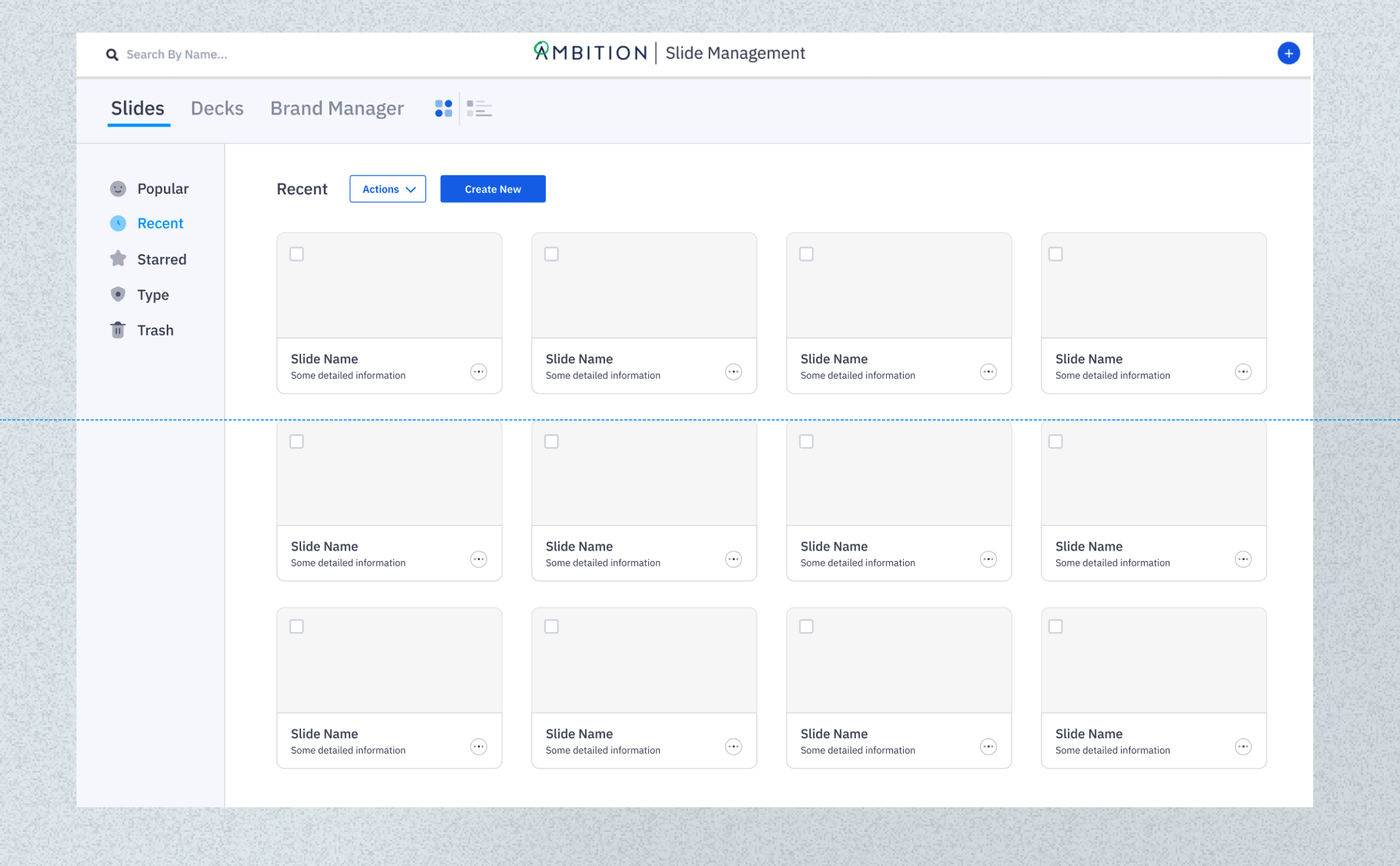The height and width of the screenshot is (866, 1400).
Task: Click 'Slide Name' title on third row, first card
Action: [325, 734]
